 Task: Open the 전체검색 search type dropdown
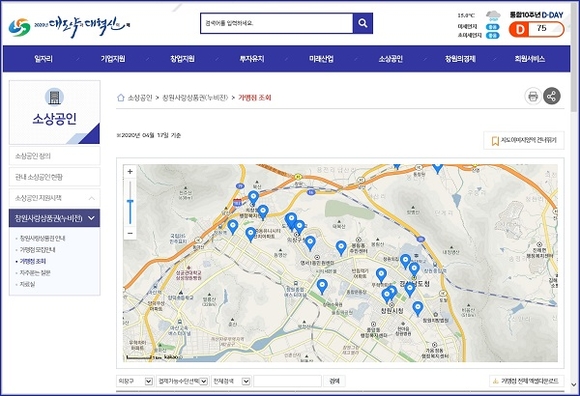[231, 381]
